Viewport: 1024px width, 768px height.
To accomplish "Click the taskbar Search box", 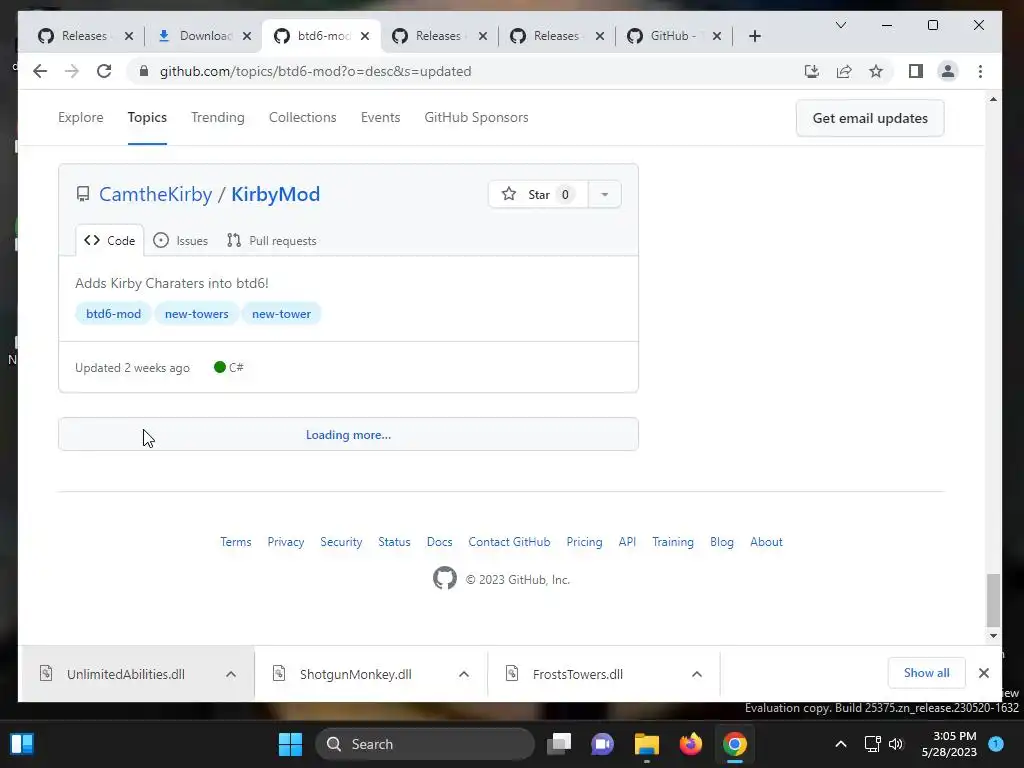I will tap(425, 744).
